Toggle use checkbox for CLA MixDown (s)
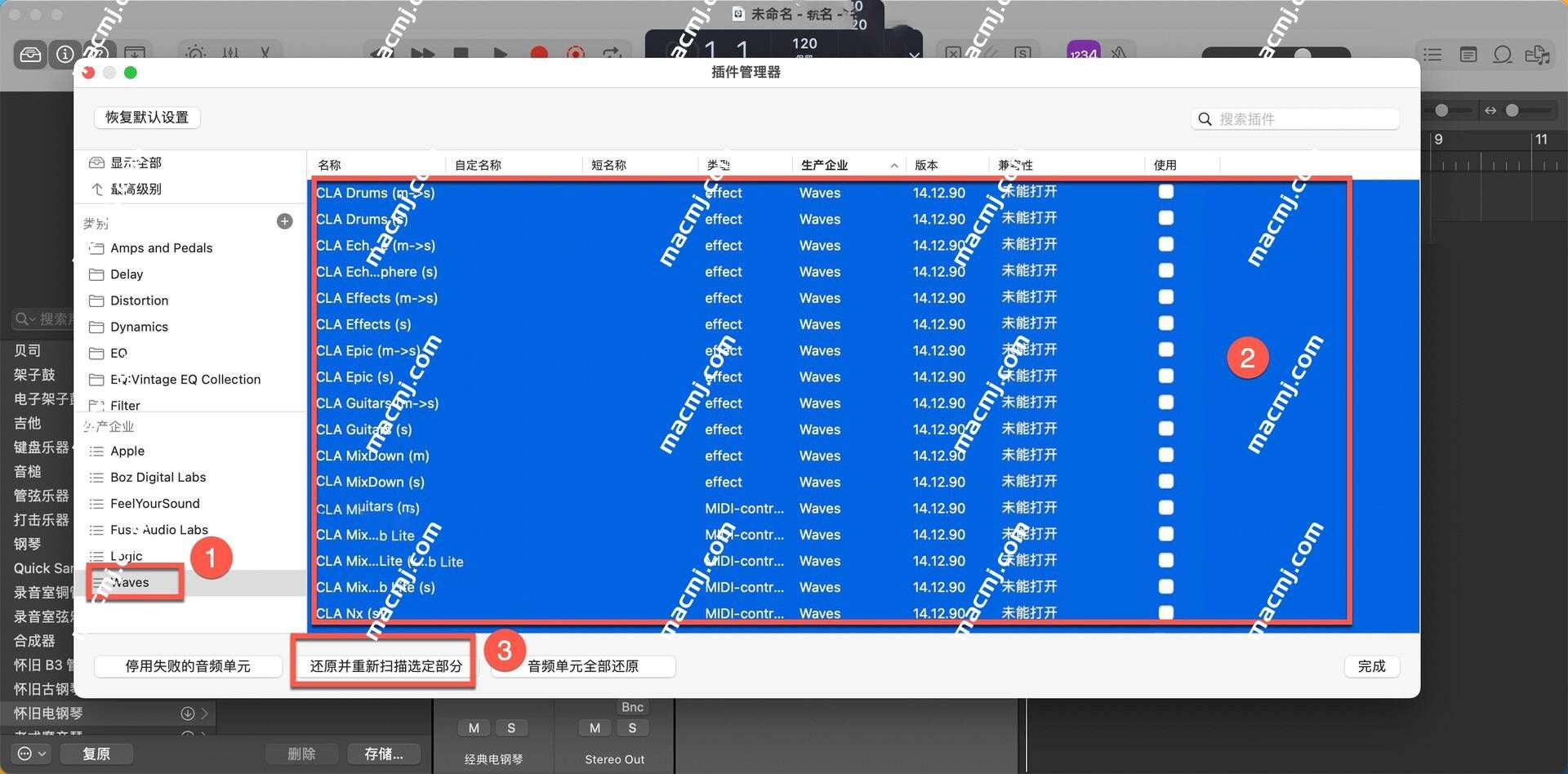The width and height of the screenshot is (1568, 774). click(1166, 481)
